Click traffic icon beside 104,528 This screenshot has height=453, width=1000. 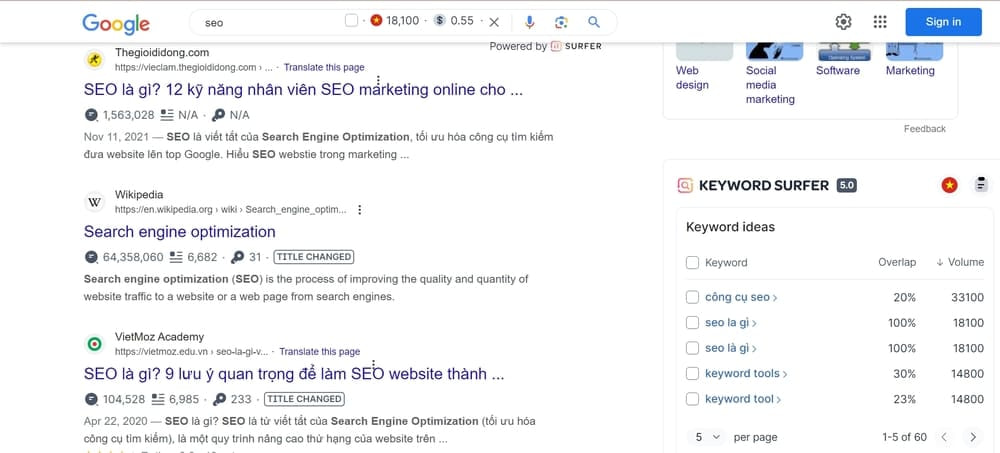(x=91, y=399)
